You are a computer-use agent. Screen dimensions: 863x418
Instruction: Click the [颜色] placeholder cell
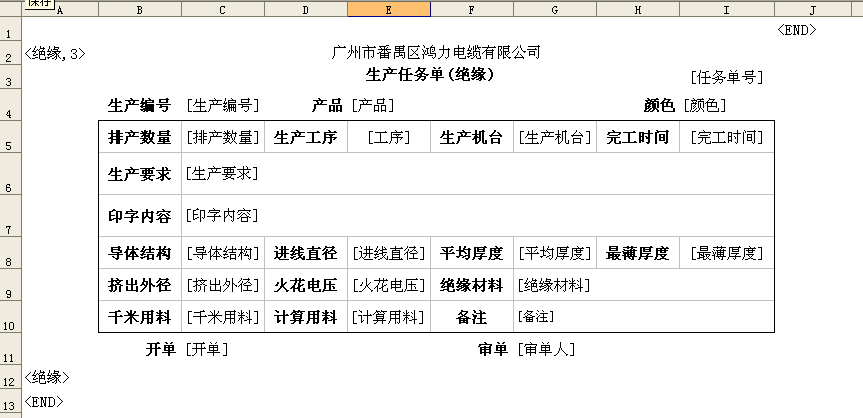pos(704,105)
